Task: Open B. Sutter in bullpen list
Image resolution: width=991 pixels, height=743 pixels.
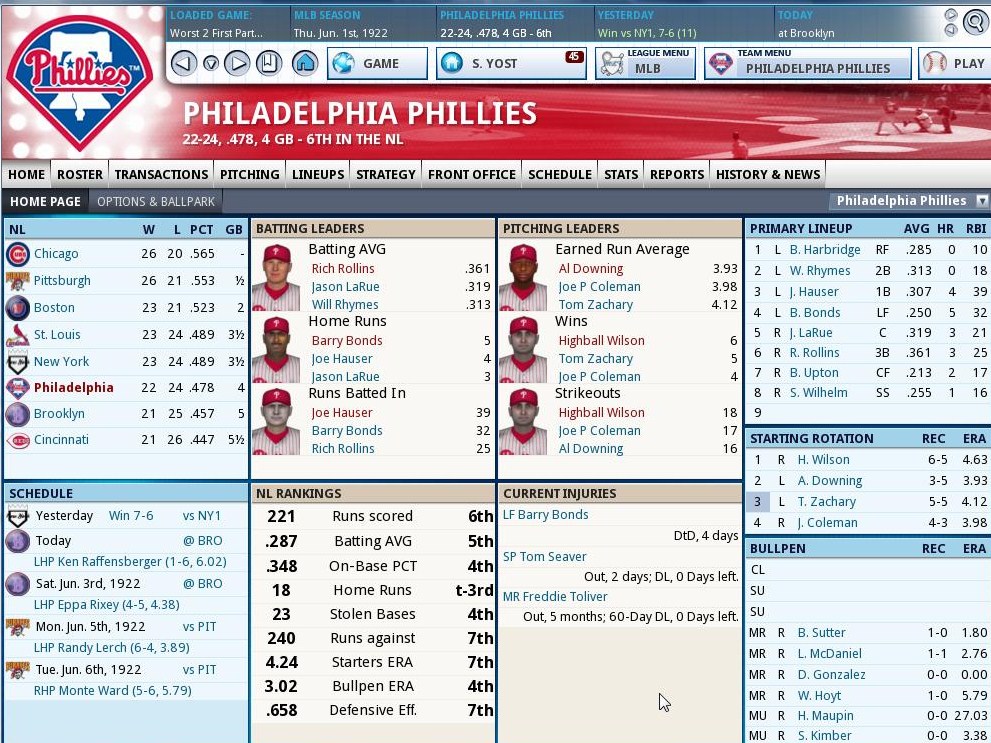Action: click(x=821, y=632)
